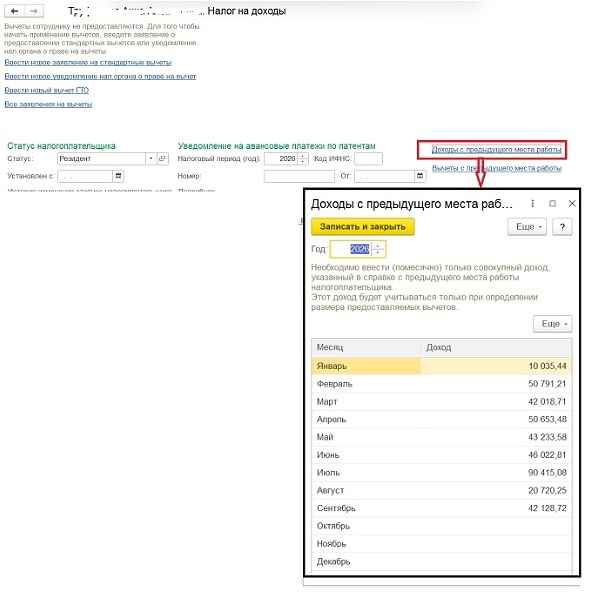
Task: Go back with the left arrow button
Action: pyautogui.click(x=14, y=11)
